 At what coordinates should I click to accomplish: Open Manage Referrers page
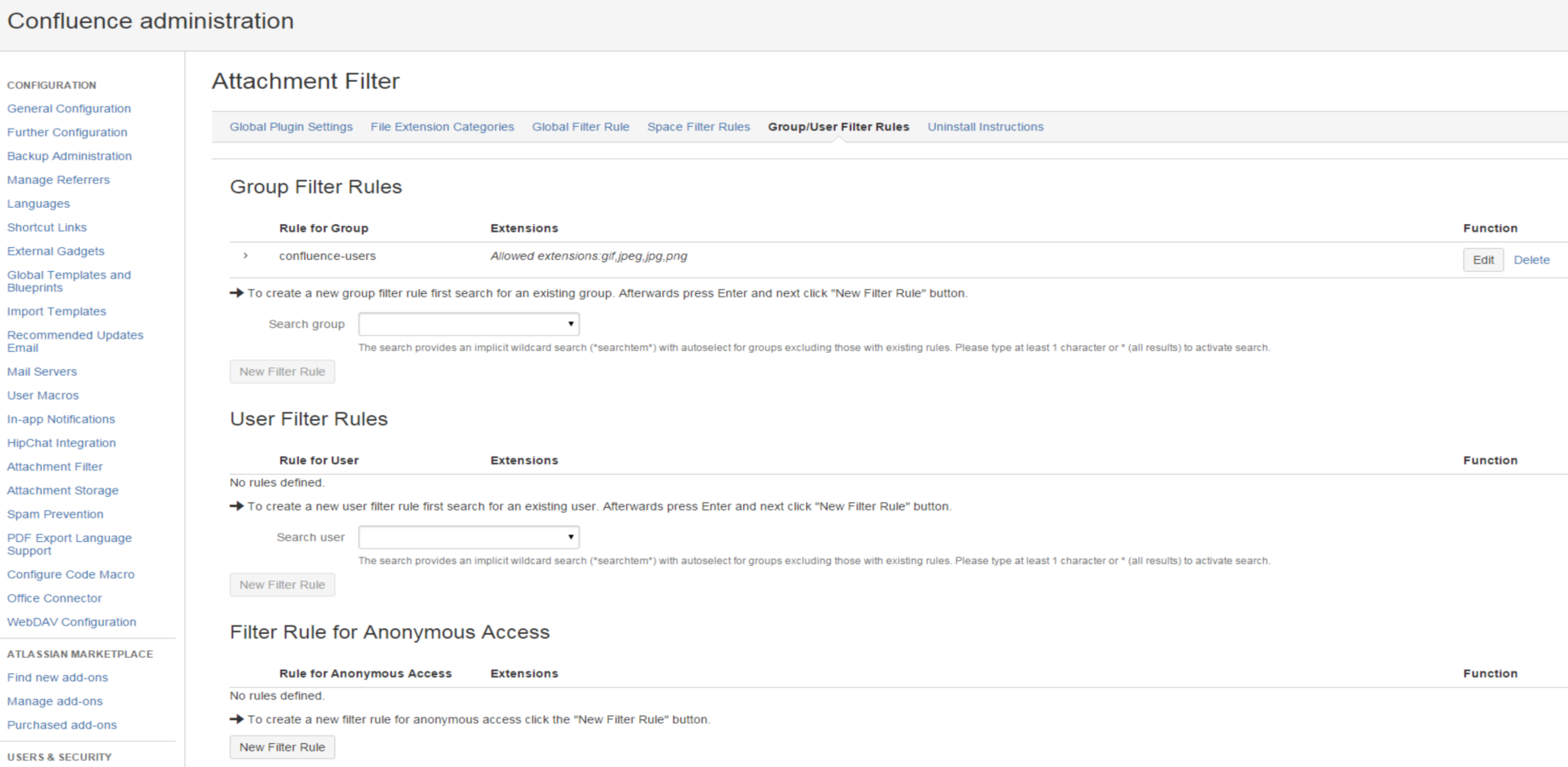coord(58,180)
